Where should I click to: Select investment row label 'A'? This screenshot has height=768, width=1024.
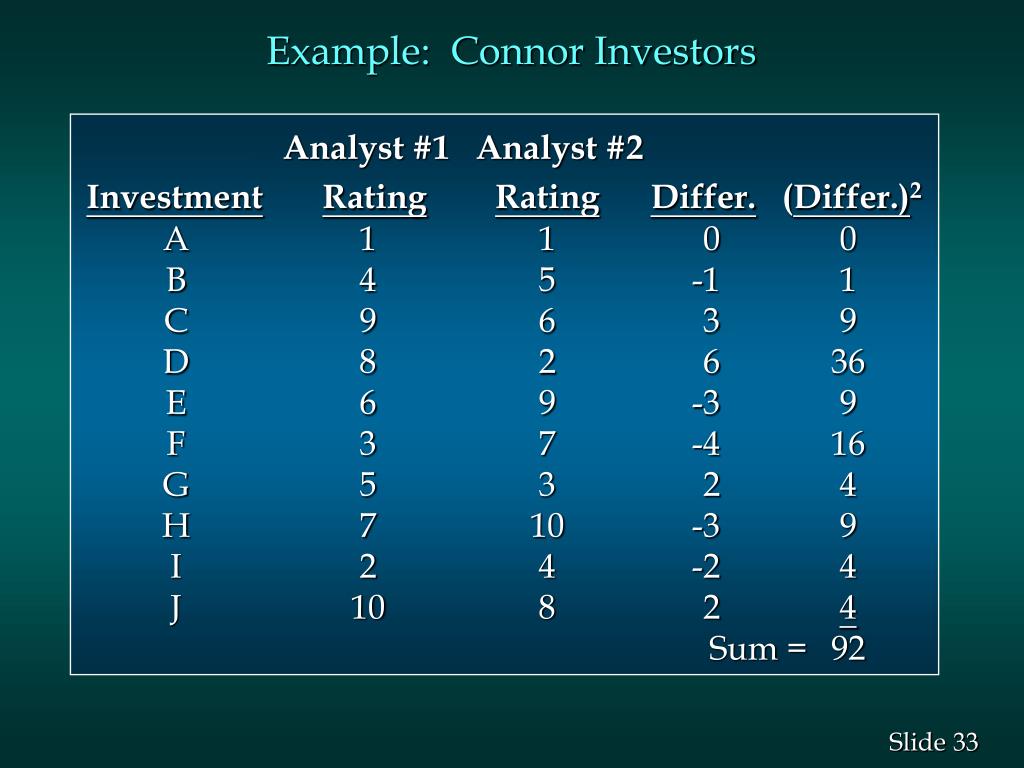click(176, 239)
